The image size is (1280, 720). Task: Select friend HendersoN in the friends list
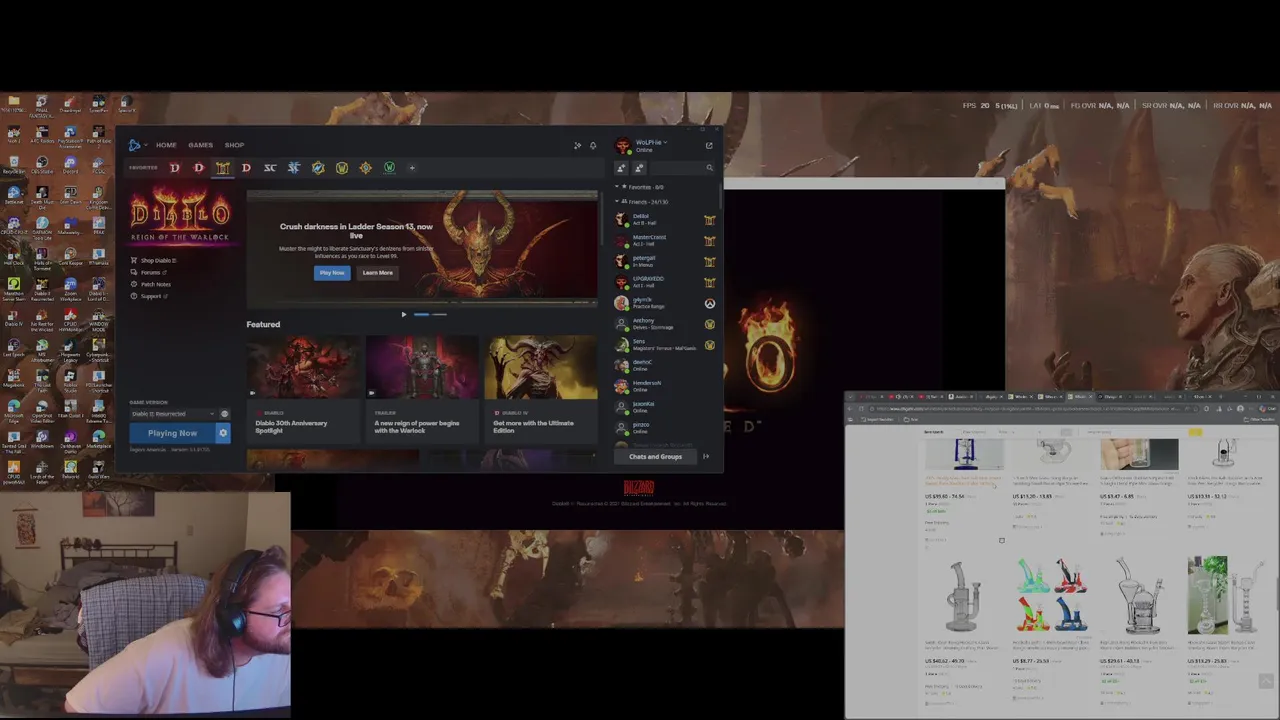(665, 386)
